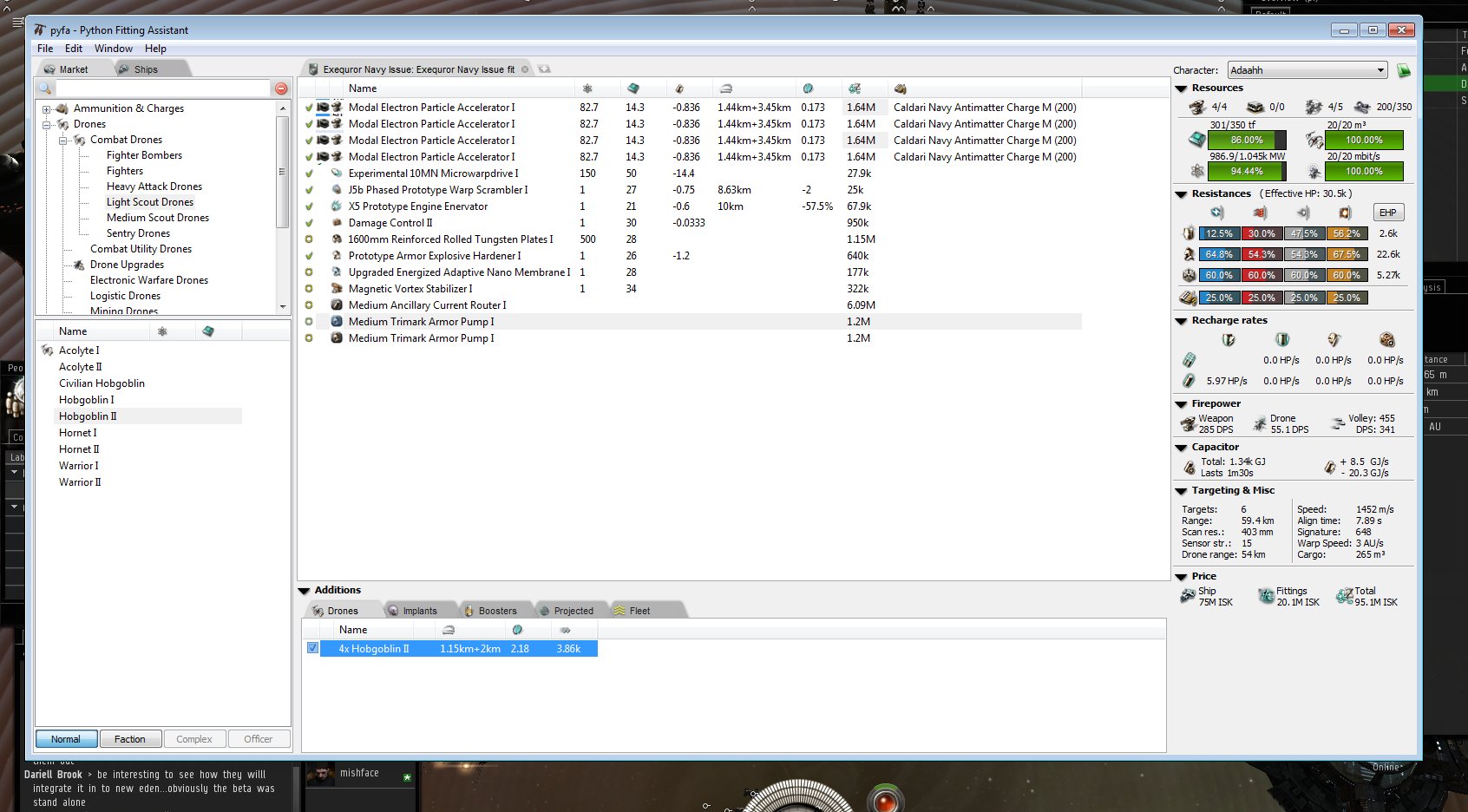Toggle state of Experimental 10MN Microwarpdrive I
1468x812 pixels.
tap(309, 174)
